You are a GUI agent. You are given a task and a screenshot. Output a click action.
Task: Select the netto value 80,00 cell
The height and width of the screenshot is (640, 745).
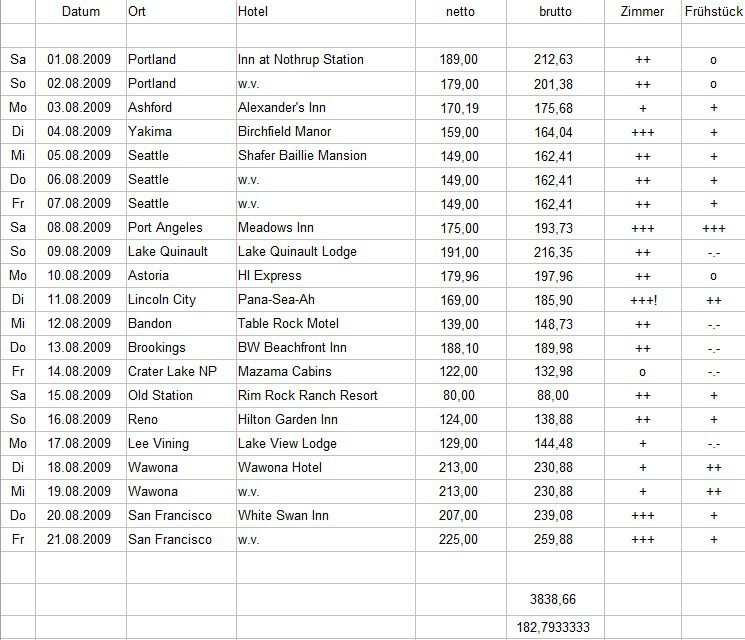pos(459,395)
